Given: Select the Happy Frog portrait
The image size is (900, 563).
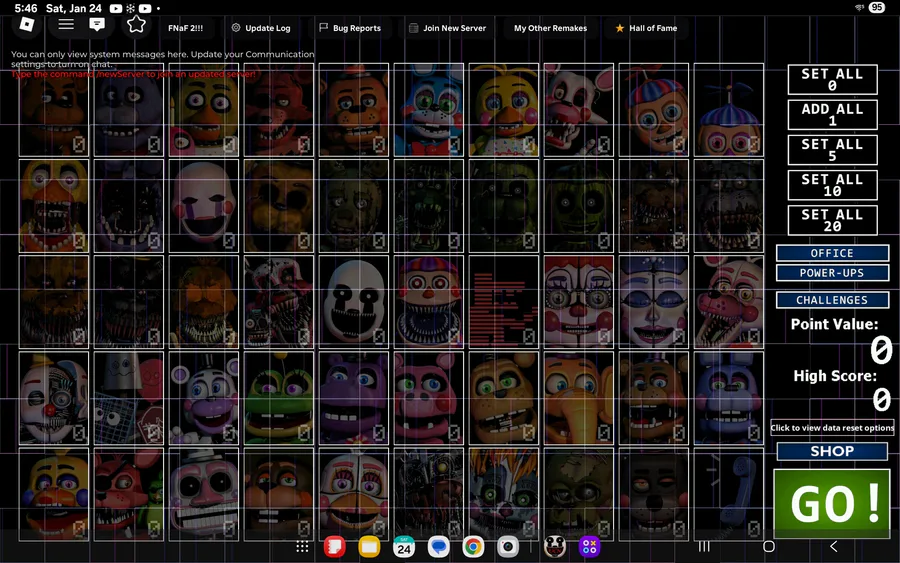Looking at the screenshot, I should pyautogui.click(x=279, y=398).
